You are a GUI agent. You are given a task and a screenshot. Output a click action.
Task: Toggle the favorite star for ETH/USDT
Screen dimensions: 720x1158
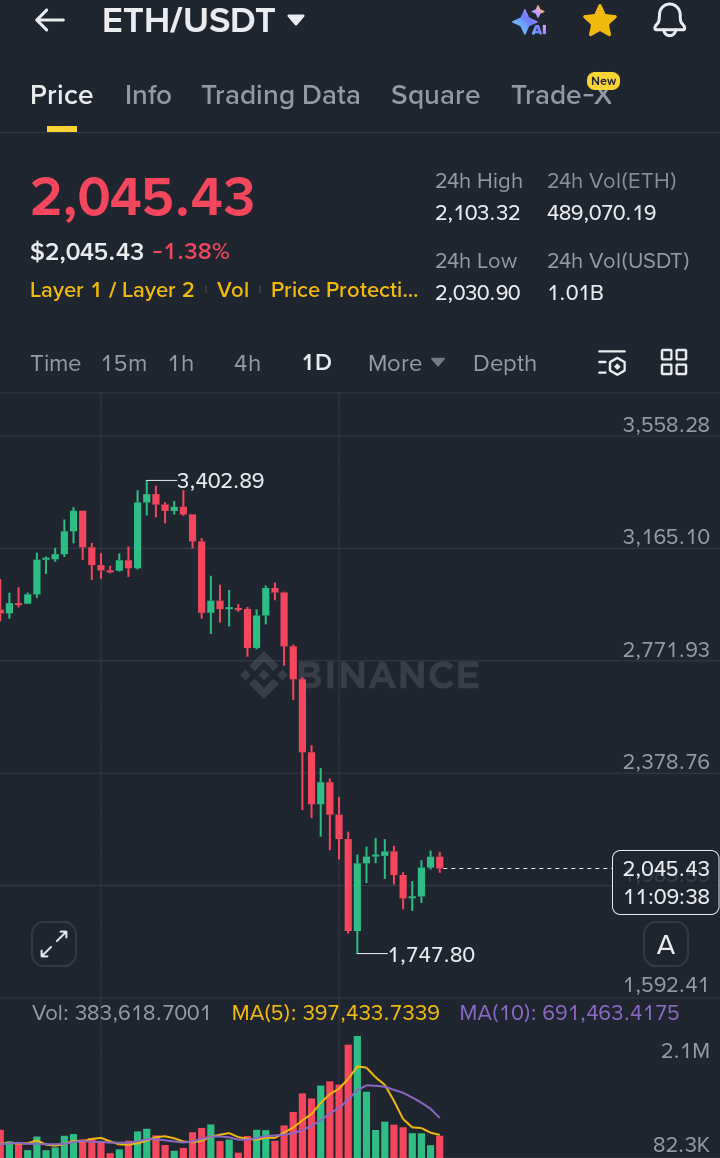(599, 21)
